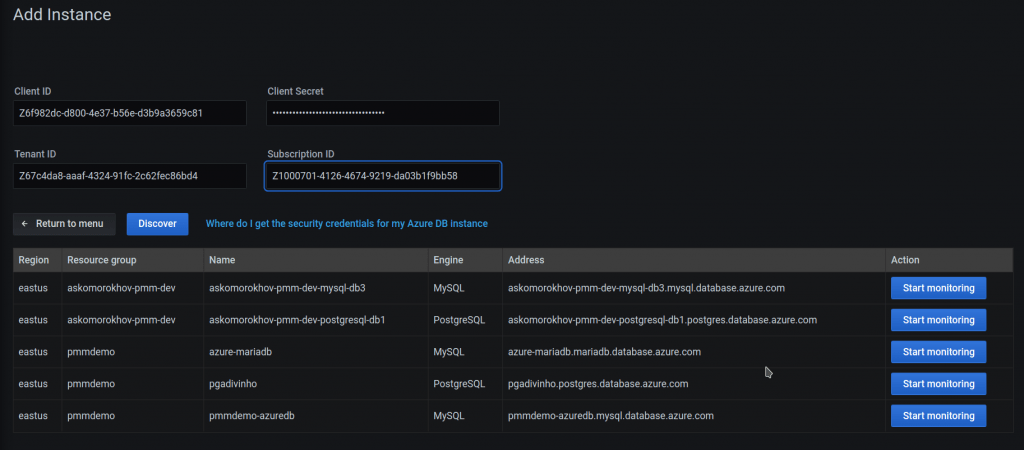Click the Client ID field label
This screenshot has width=1024, height=450.
(33, 91)
